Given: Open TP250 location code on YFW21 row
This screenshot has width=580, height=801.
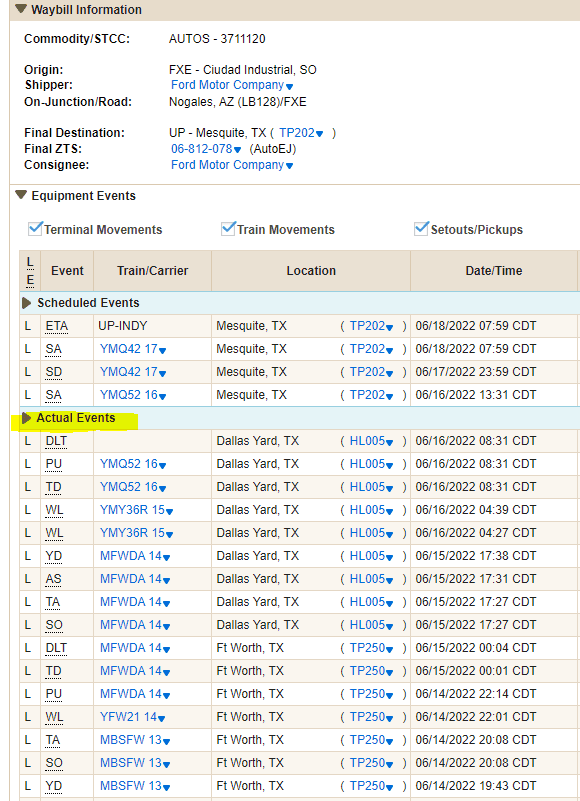Looking at the screenshot, I should click(372, 717).
